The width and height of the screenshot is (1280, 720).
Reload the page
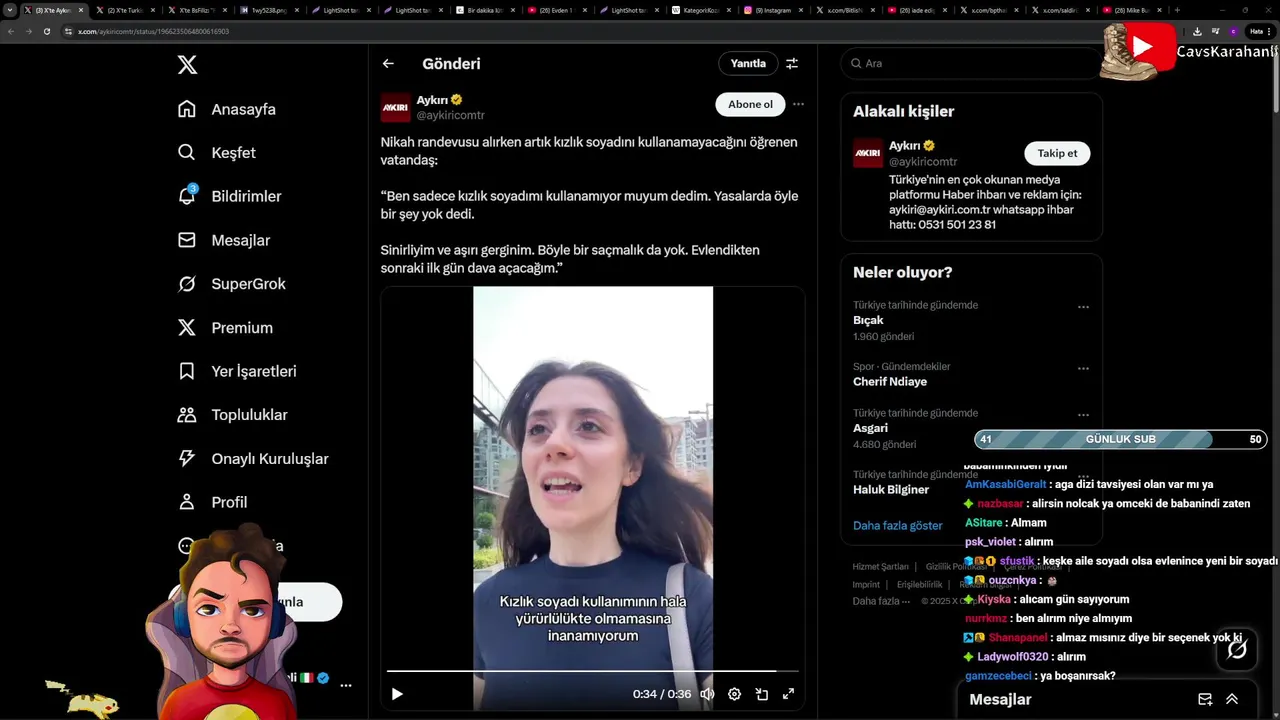click(x=46, y=31)
